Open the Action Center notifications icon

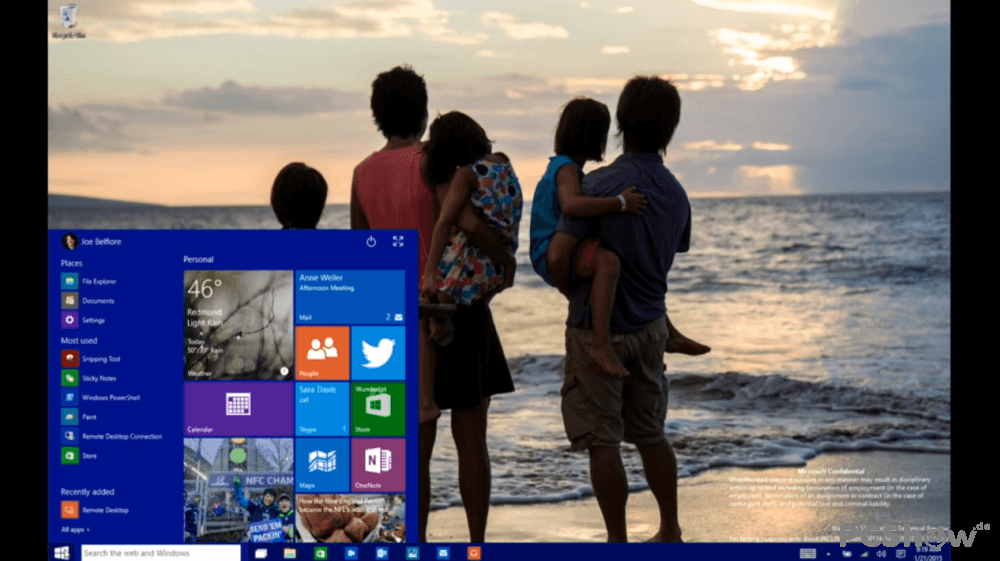[900, 554]
